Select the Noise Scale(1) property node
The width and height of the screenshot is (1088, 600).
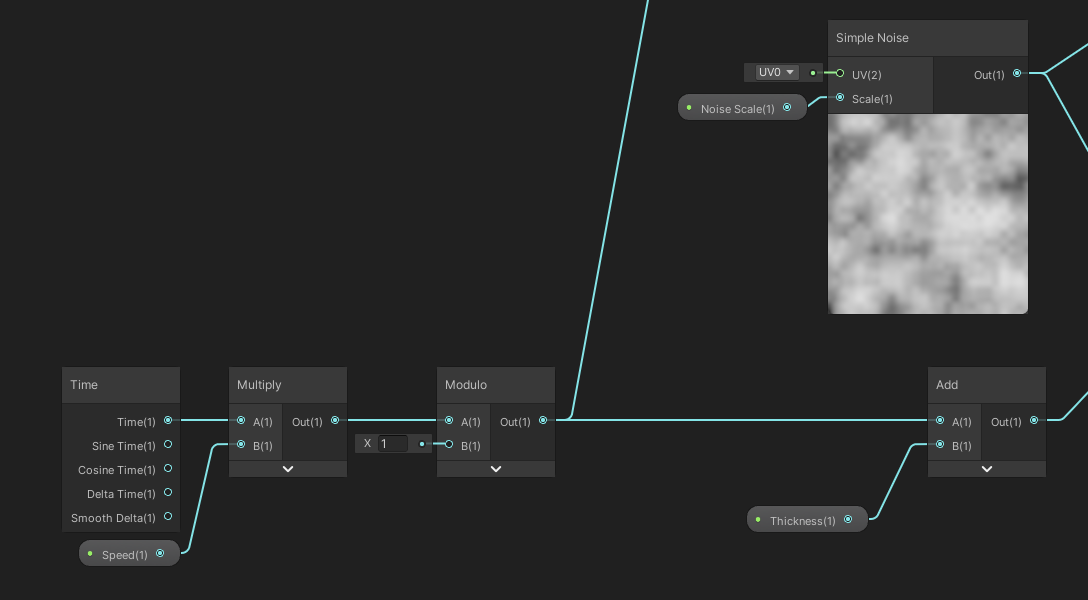(x=738, y=108)
